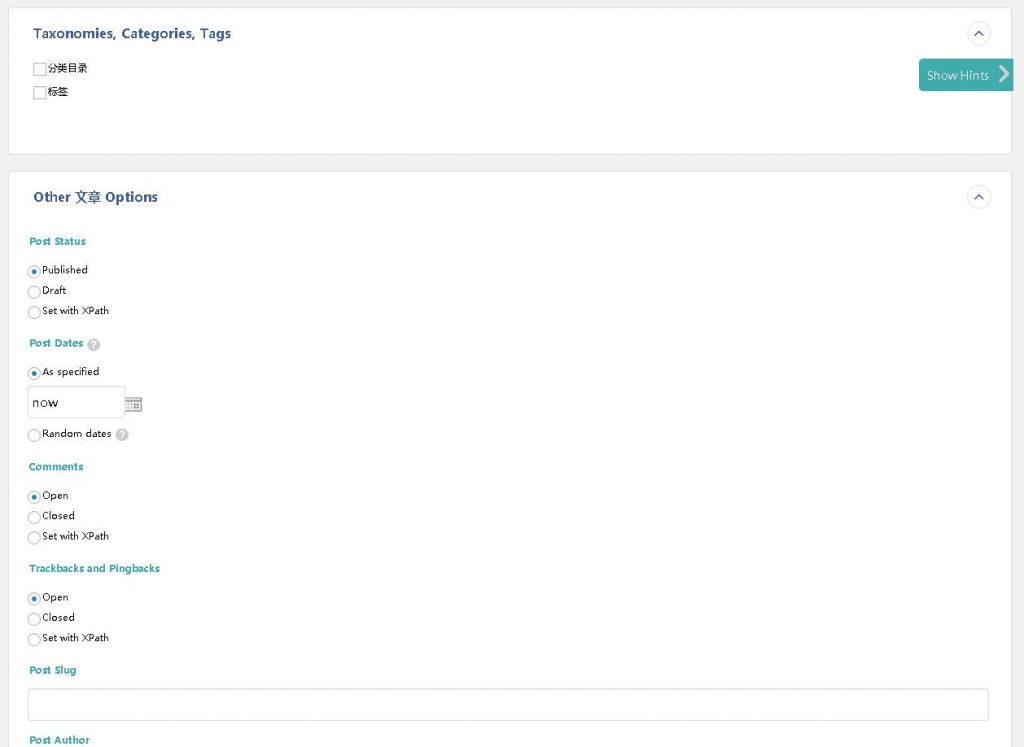Check the 分类目录 taxonomy checkbox
This screenshot has width=1024, height=747.
[40, 69]
